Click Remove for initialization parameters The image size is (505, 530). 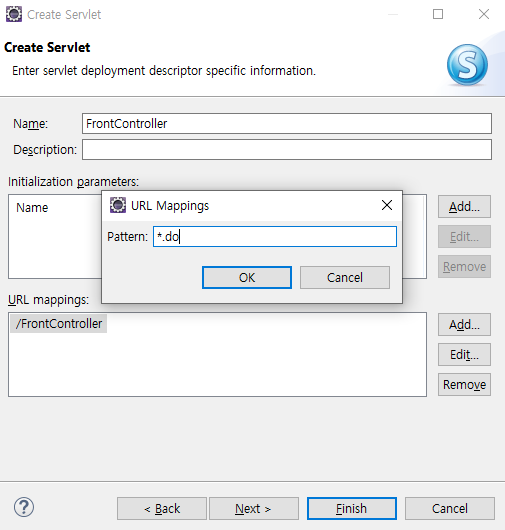pyautogui.click(x=464, y=267)
